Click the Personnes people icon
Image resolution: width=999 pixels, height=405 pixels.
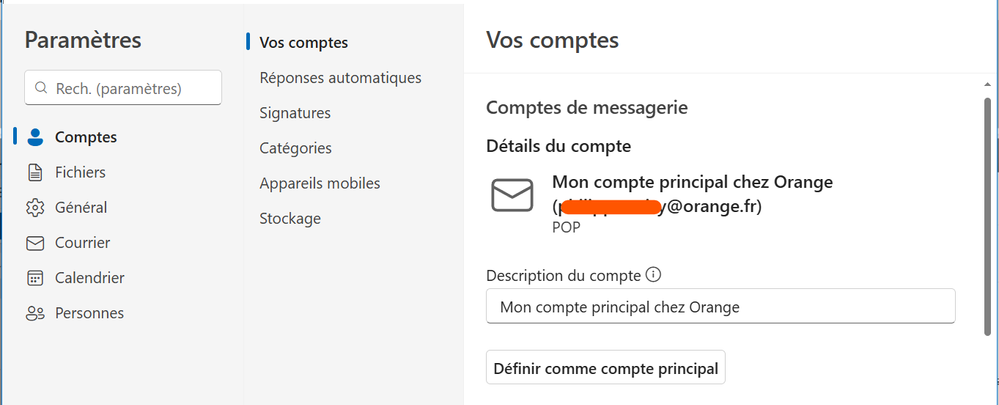[x=36, y=313]
